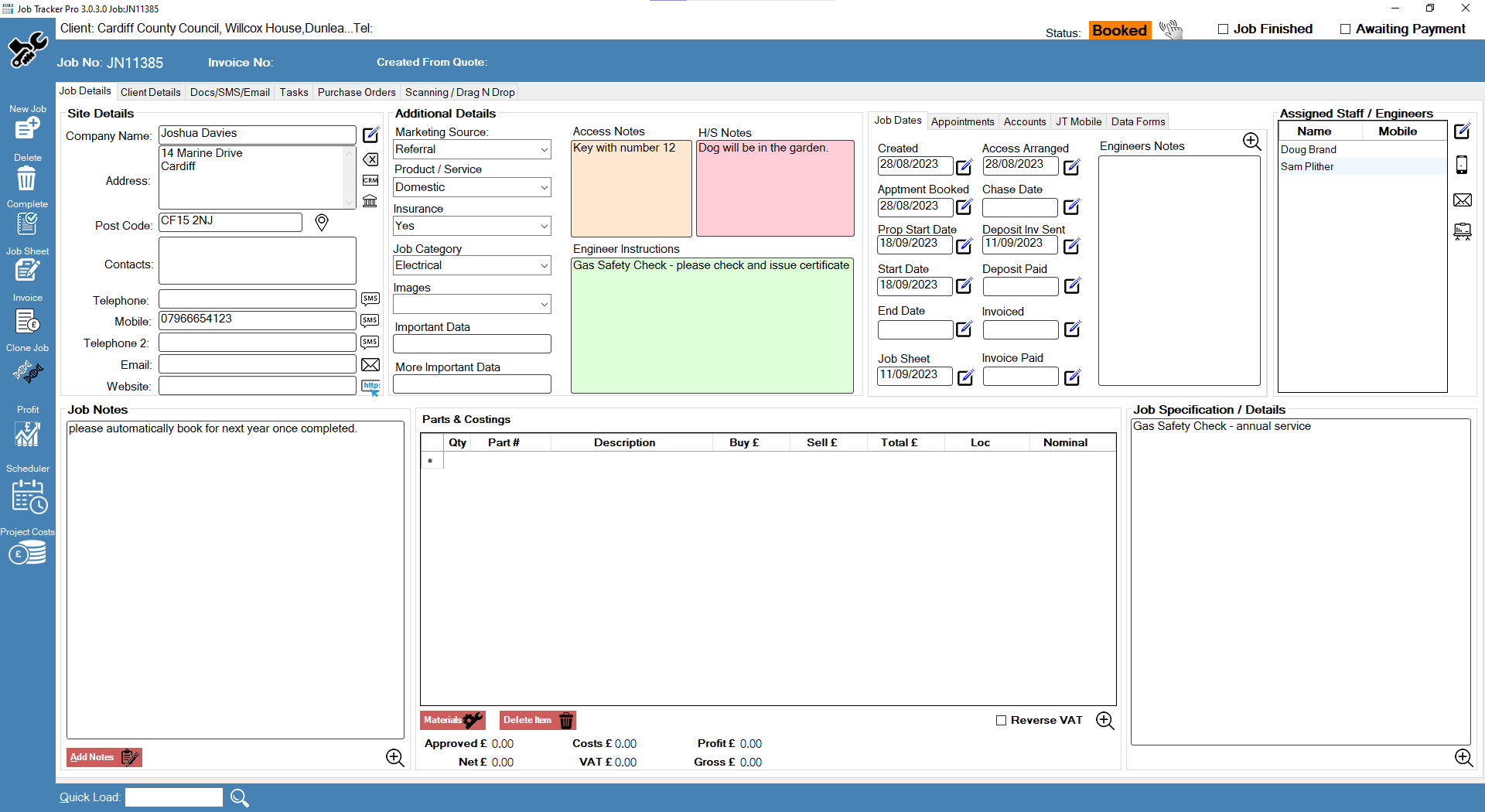Open the Project Costs coins icon
Viewport: 1485px width, 812px height.
pyautogui.click(x=27, y=554)
